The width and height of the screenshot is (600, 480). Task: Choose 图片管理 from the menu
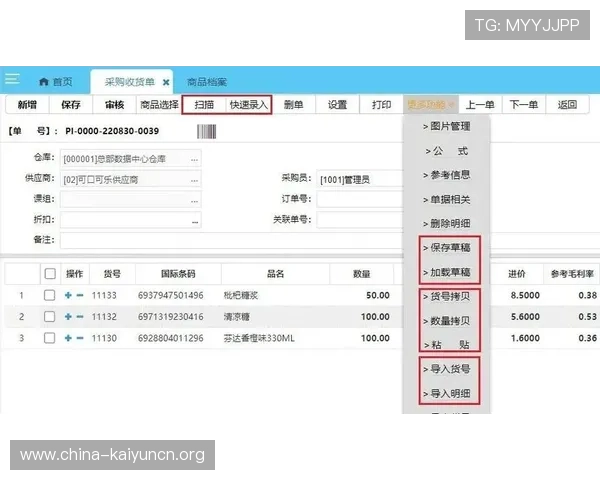click(447, 126)
